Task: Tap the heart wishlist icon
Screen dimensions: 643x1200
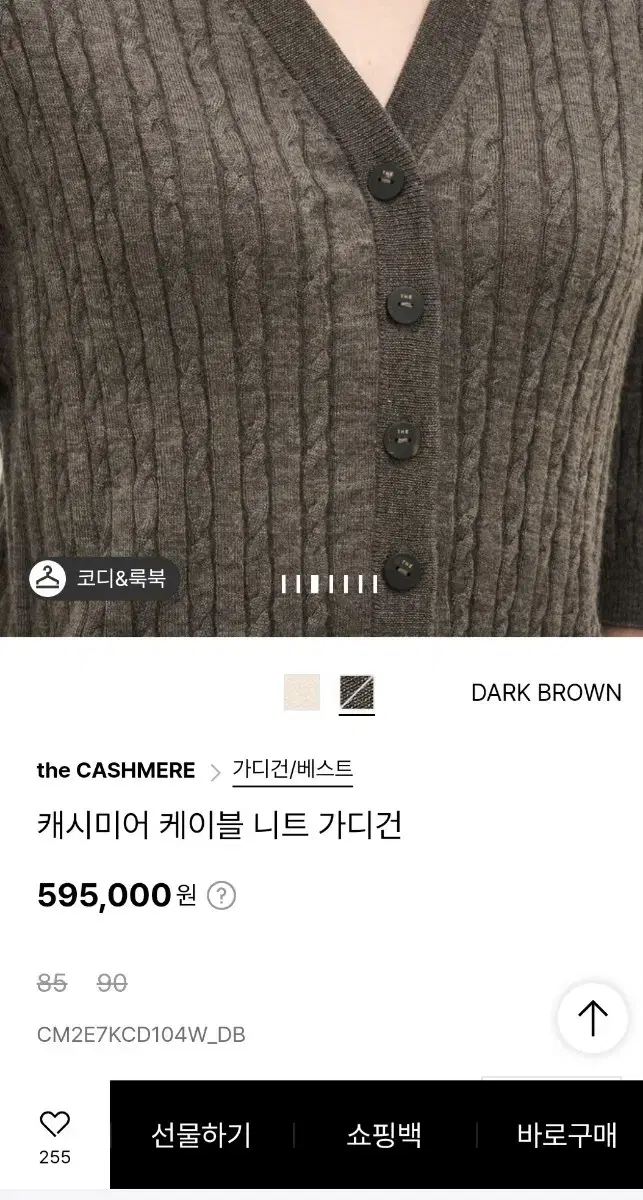Action: click(54, 1124)
